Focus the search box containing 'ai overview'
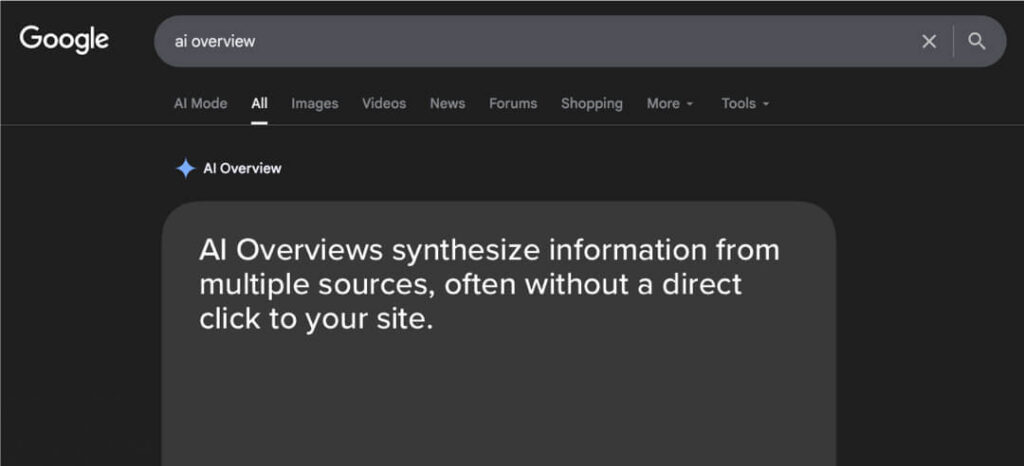1024x466 pixels. [x=580, y=41]
